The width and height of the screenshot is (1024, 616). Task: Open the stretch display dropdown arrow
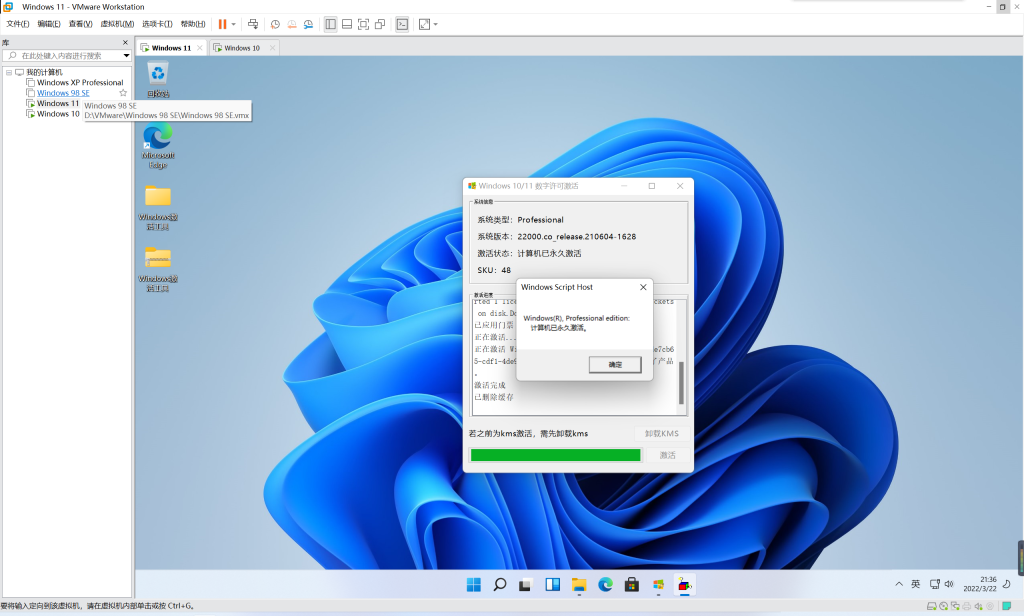(x=436, y=24)
